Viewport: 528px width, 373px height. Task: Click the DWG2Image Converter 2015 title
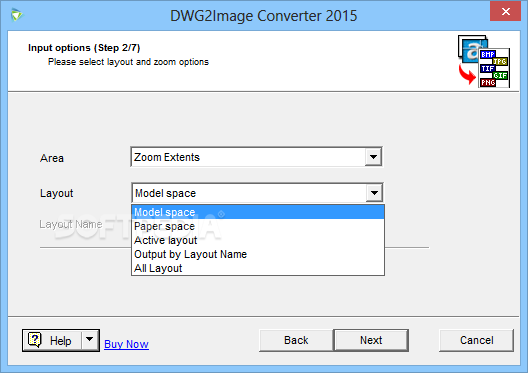[263, 16]
